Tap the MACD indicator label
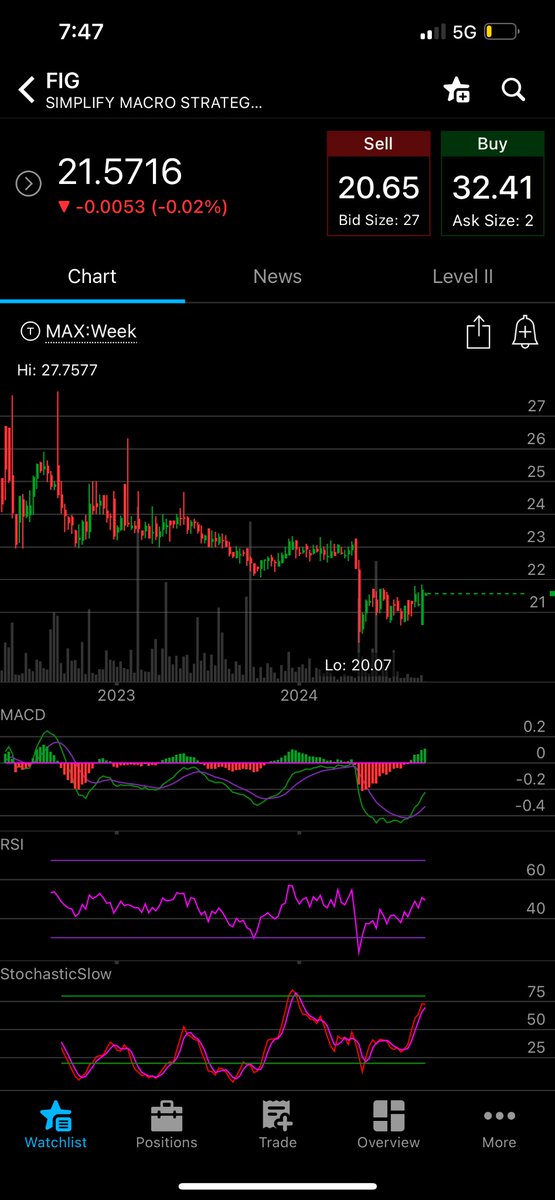The height and width of the screenshot is (1200, 555). (23, 716)
